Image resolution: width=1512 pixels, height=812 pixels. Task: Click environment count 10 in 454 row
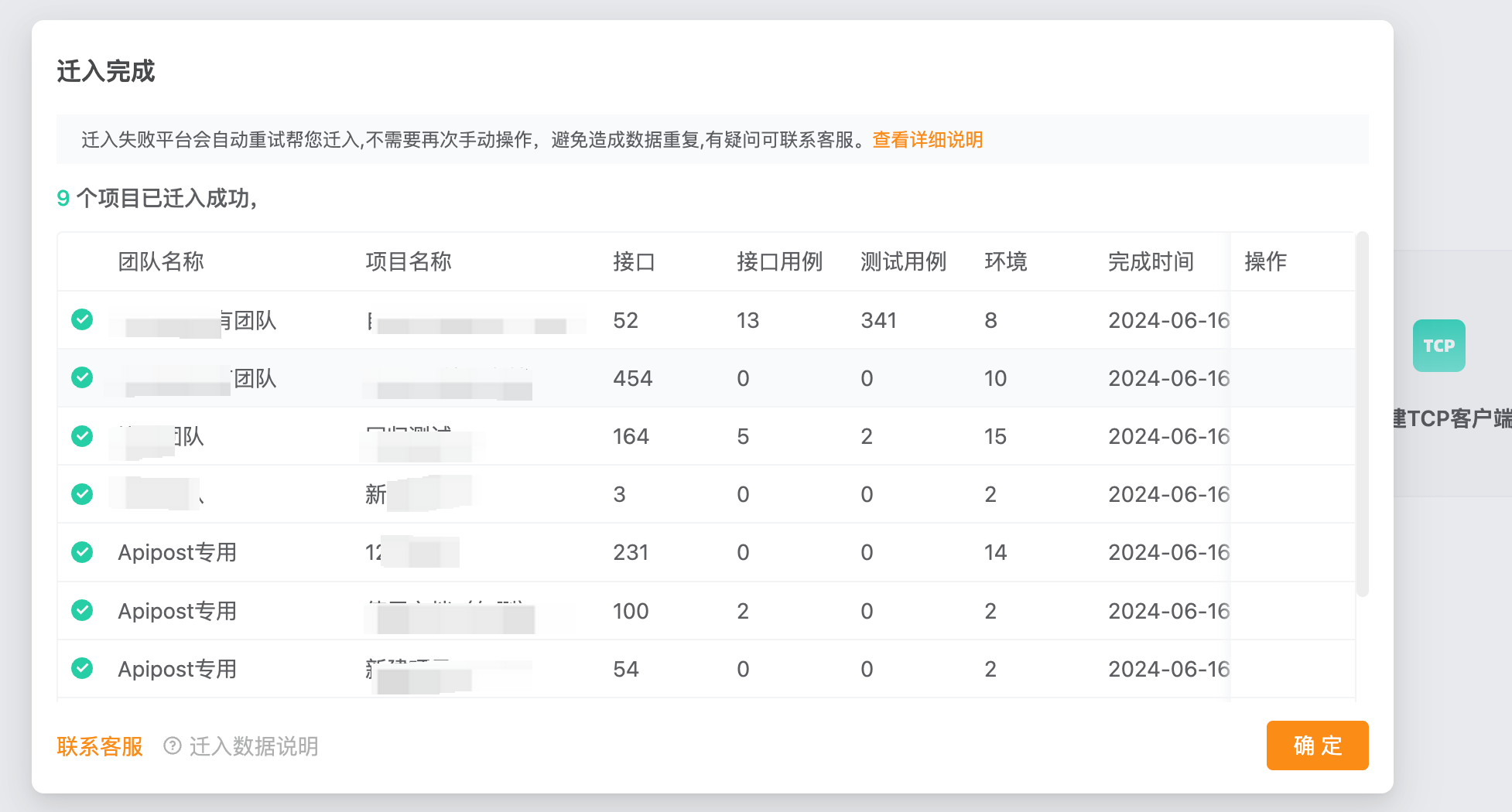(x=995, y=378)
